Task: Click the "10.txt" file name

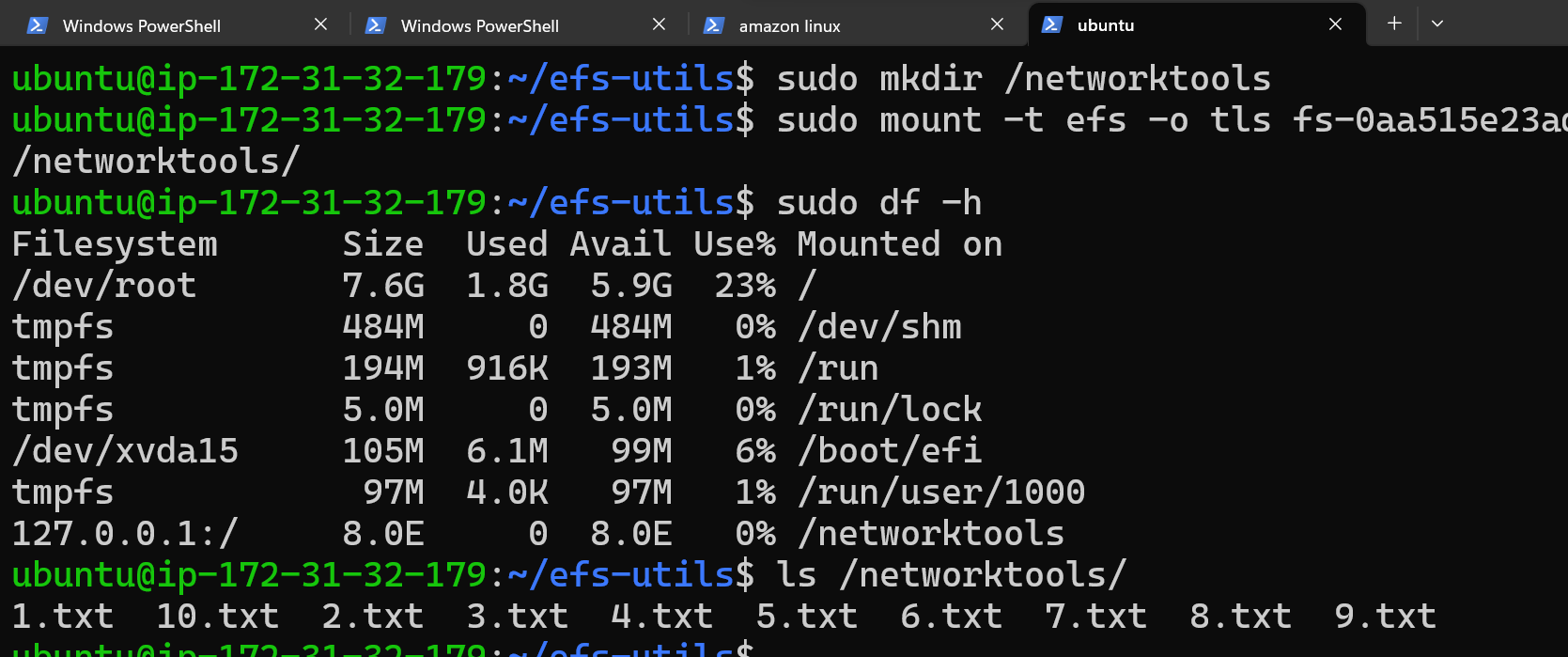Action: pyautogui.click(x=218, y=617)
